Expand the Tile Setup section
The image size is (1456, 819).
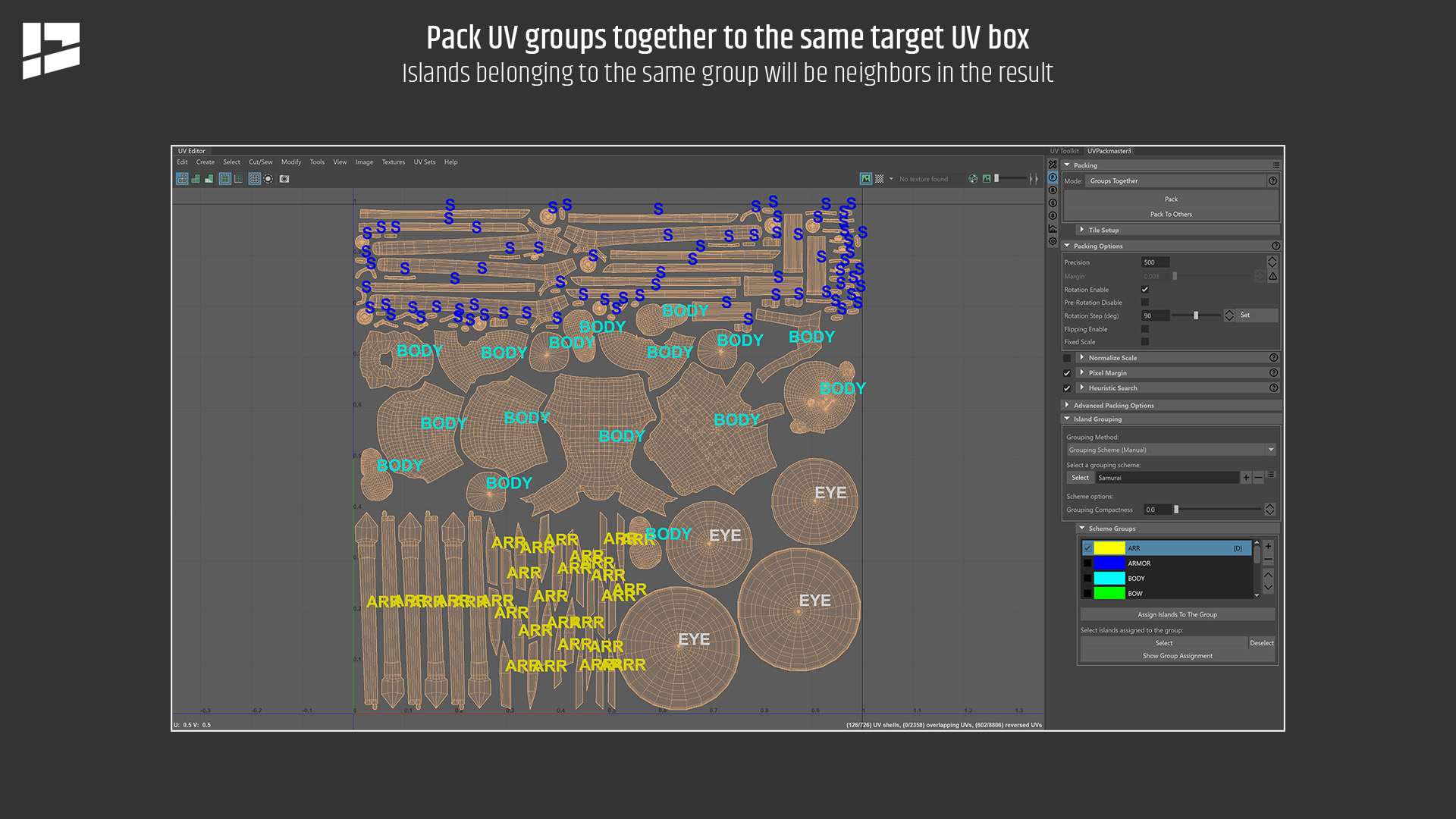tap(1102, 230)
